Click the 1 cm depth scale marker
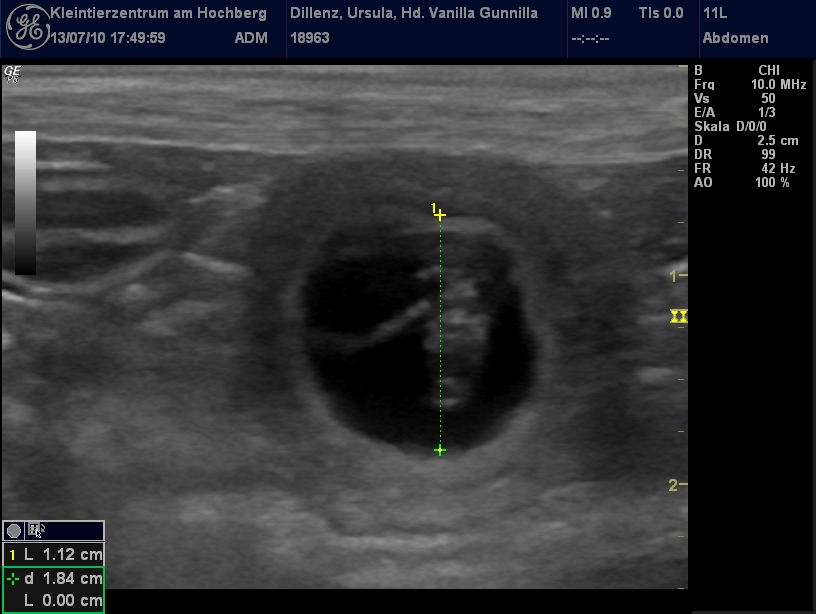This screenshot has width=816, height=614. (677, 275)
